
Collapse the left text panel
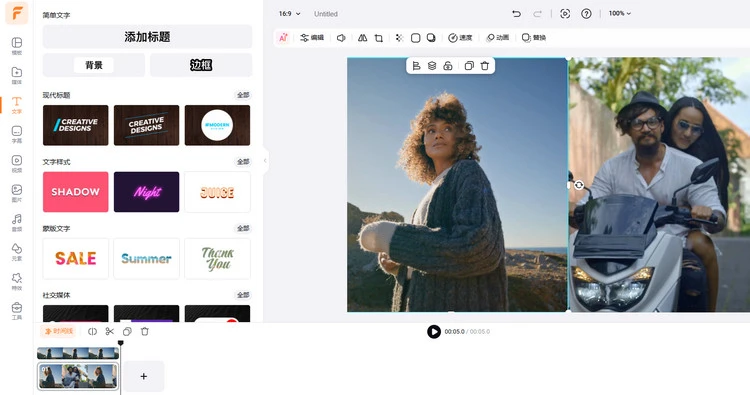click(x=265, y=161)
